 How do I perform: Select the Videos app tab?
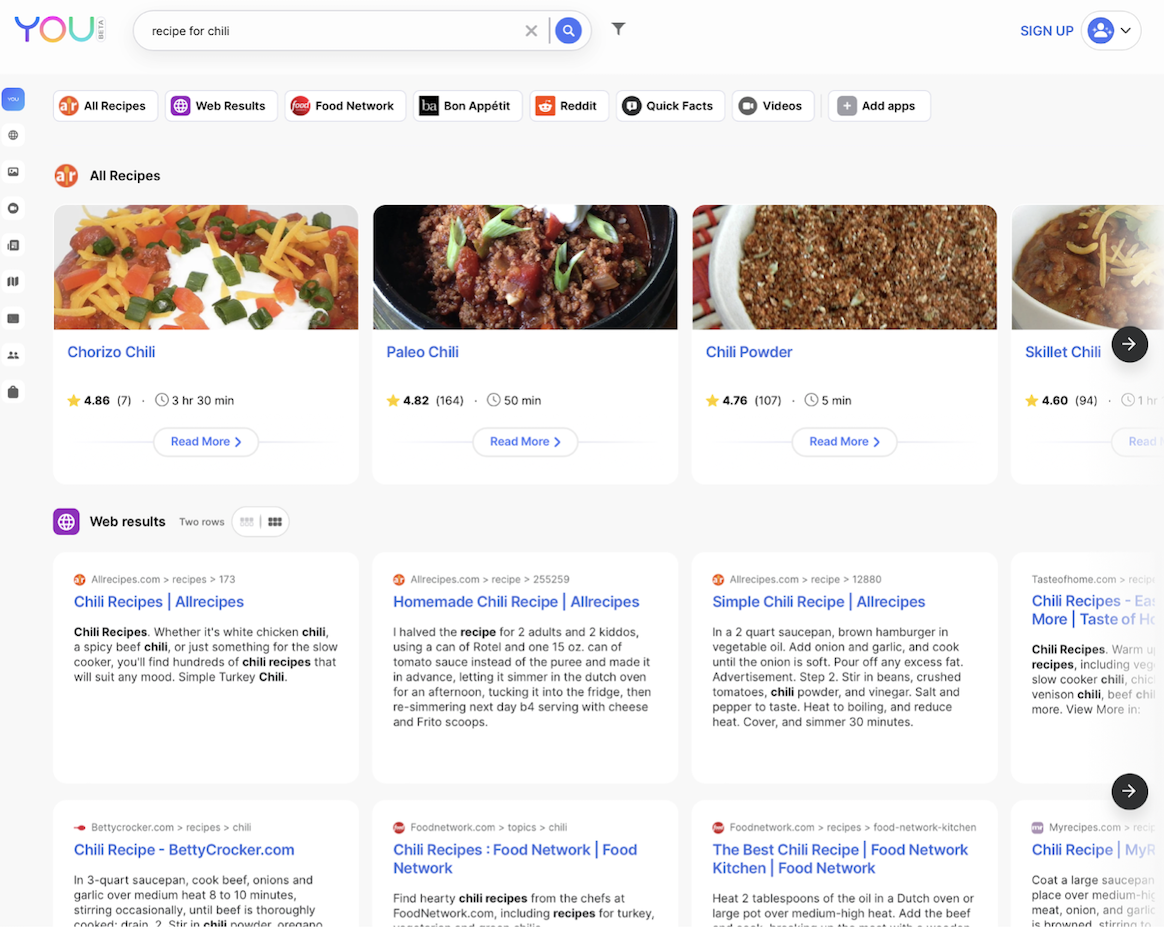tap(772, 106)
